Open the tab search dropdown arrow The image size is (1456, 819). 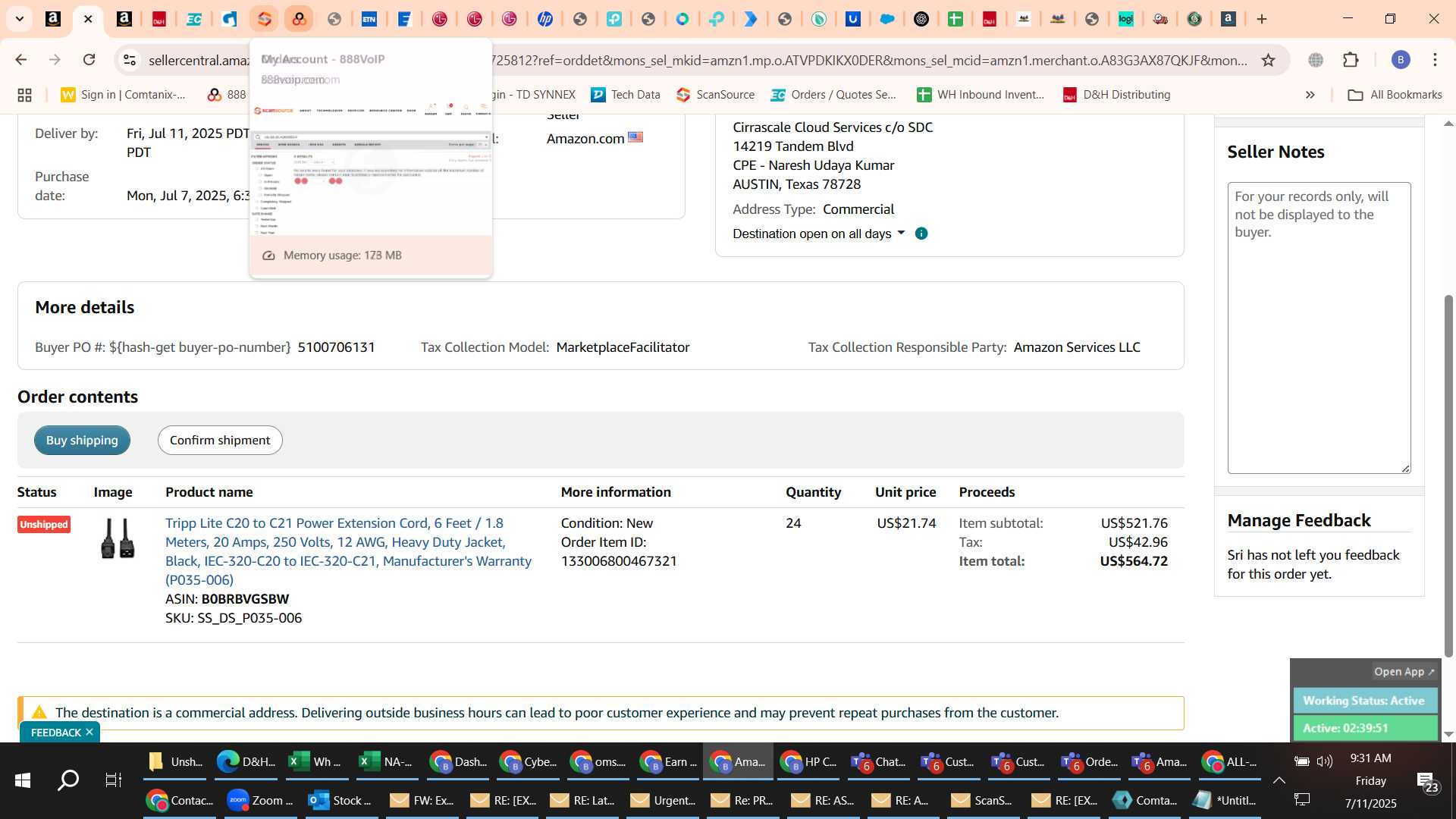(x=19, y=19)
